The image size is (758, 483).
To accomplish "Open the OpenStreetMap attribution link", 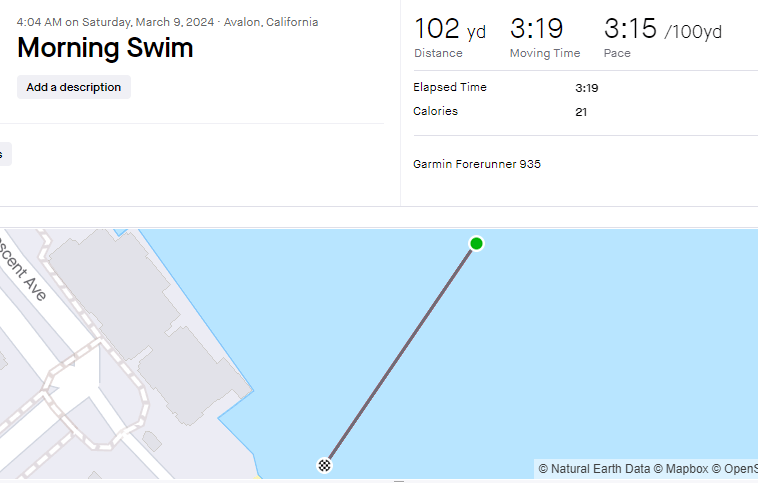I will (x=738, y=468).
